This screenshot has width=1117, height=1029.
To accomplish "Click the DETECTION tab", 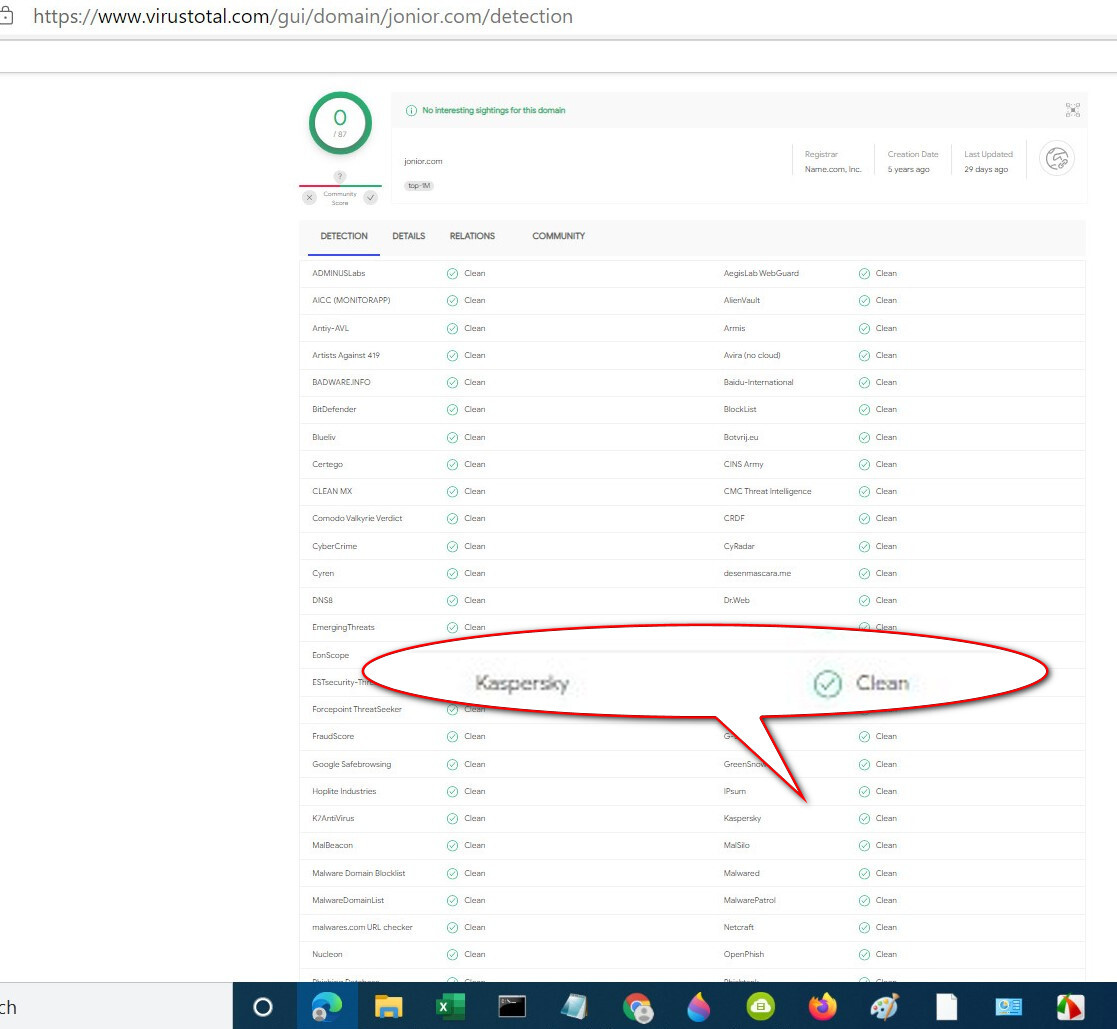I will tap(344, 236).
